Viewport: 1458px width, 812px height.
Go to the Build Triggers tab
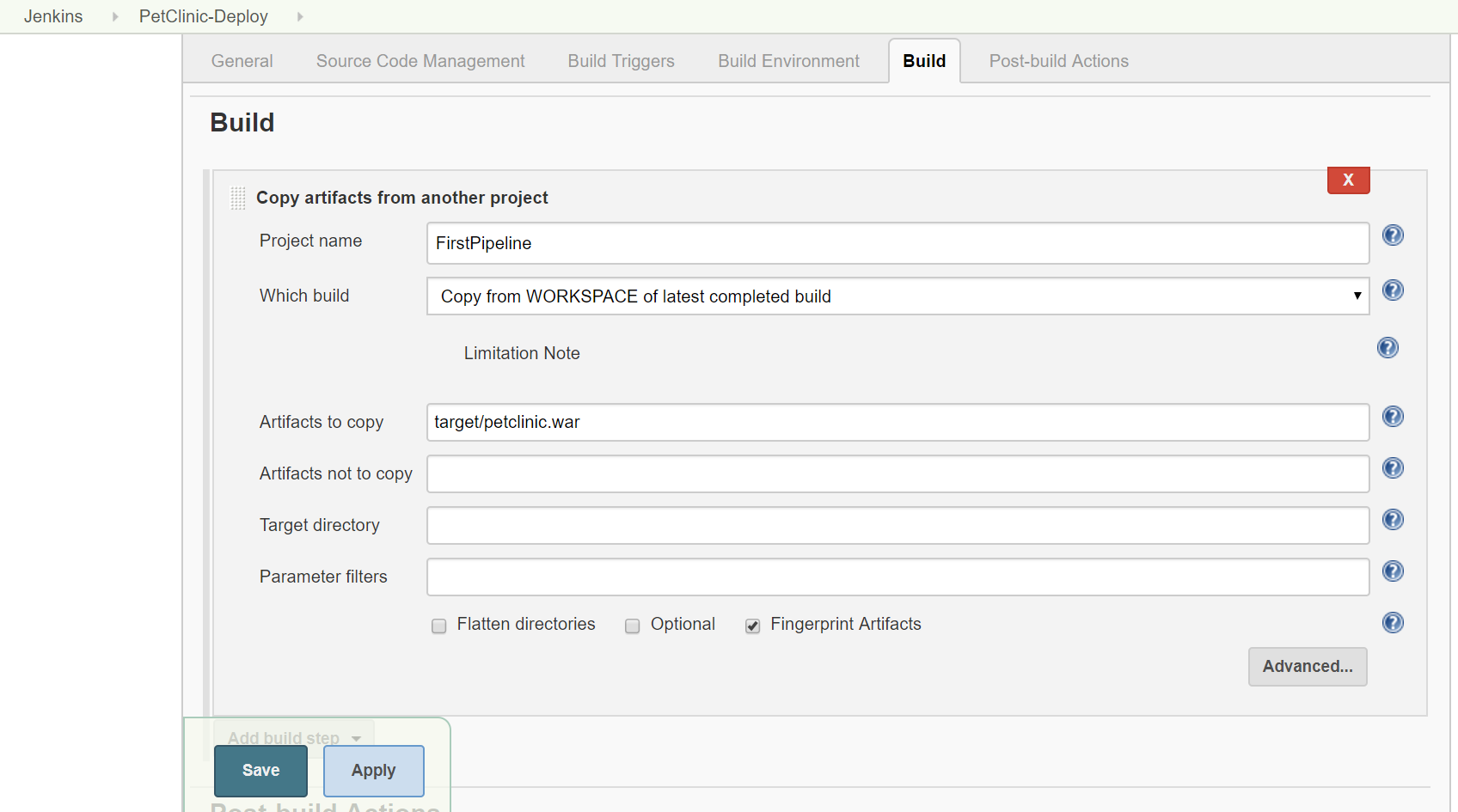click(x=622, y=61)
